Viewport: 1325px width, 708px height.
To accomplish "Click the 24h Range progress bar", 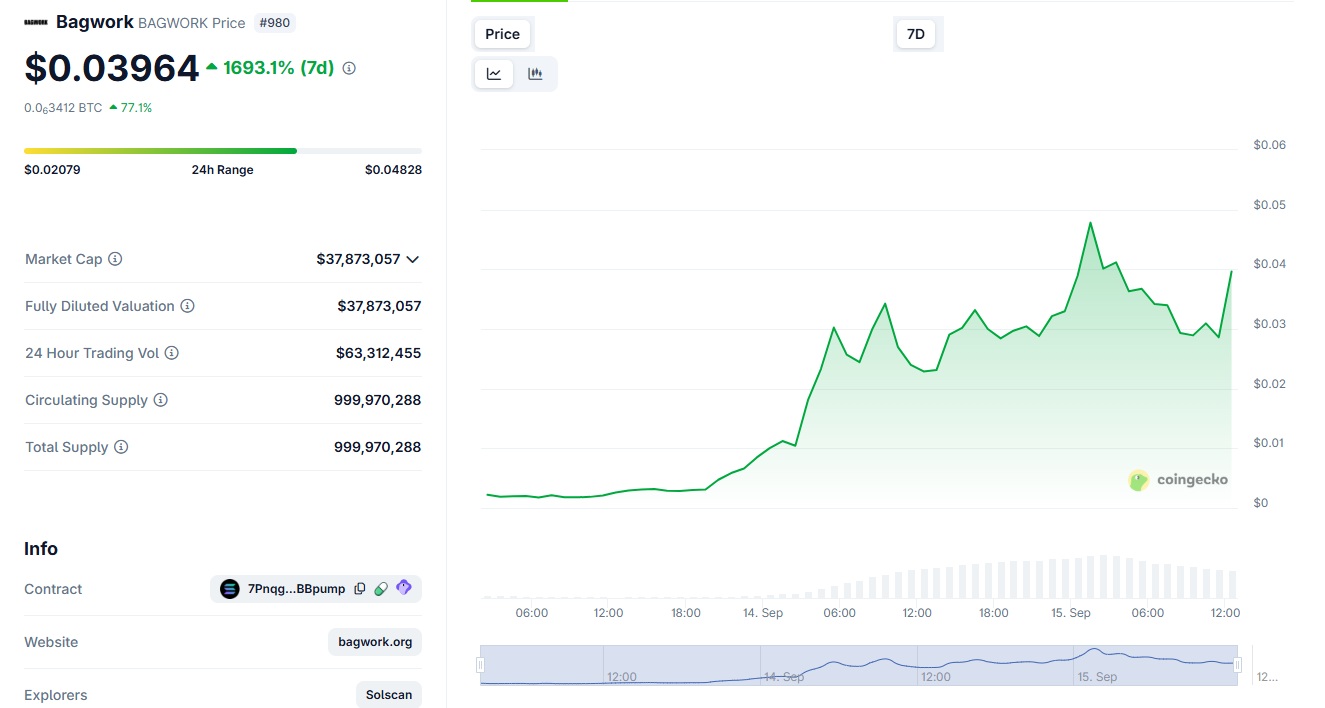I will click(223, 151).
